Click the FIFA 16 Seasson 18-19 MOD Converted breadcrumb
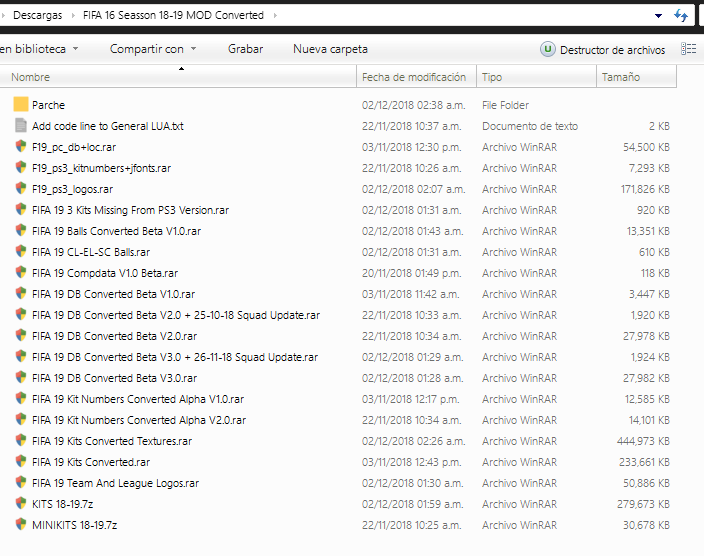The height and width of the screenshot is (556, 704). tap(173, 15)
